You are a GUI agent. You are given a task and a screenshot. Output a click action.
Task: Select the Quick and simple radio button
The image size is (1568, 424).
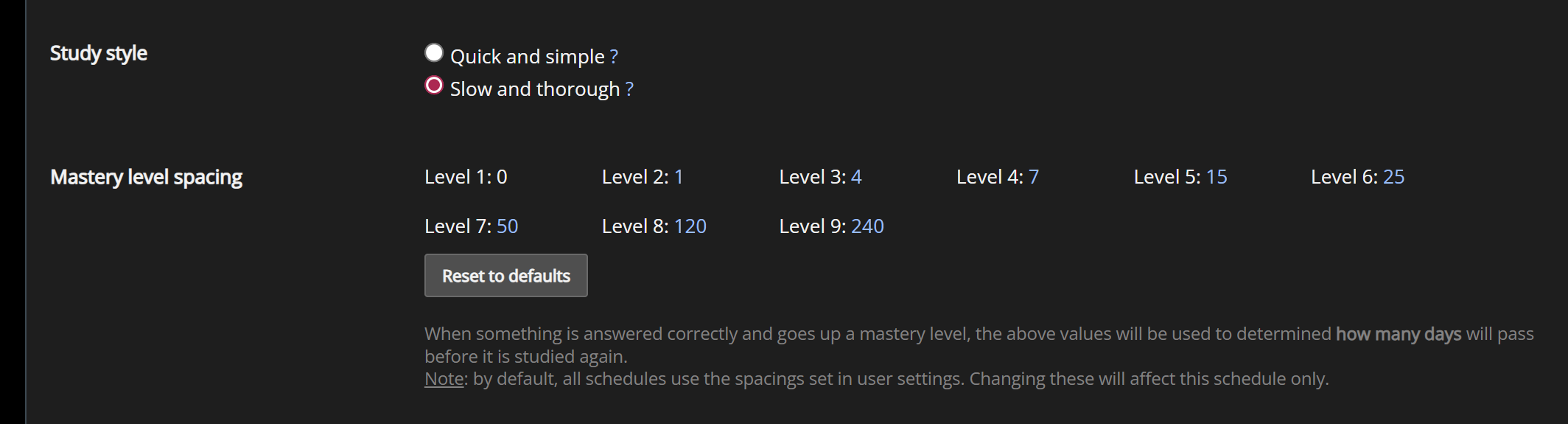coord(434,53)
